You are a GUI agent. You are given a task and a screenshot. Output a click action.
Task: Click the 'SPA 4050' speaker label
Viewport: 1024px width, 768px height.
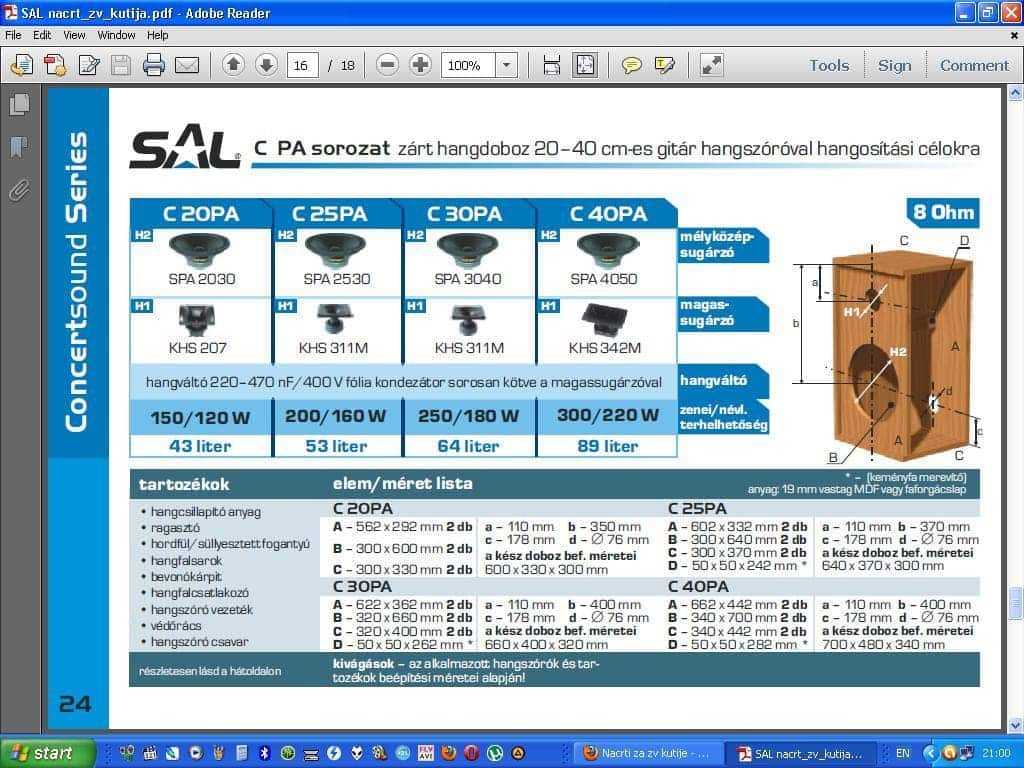[x=603, y=279]
